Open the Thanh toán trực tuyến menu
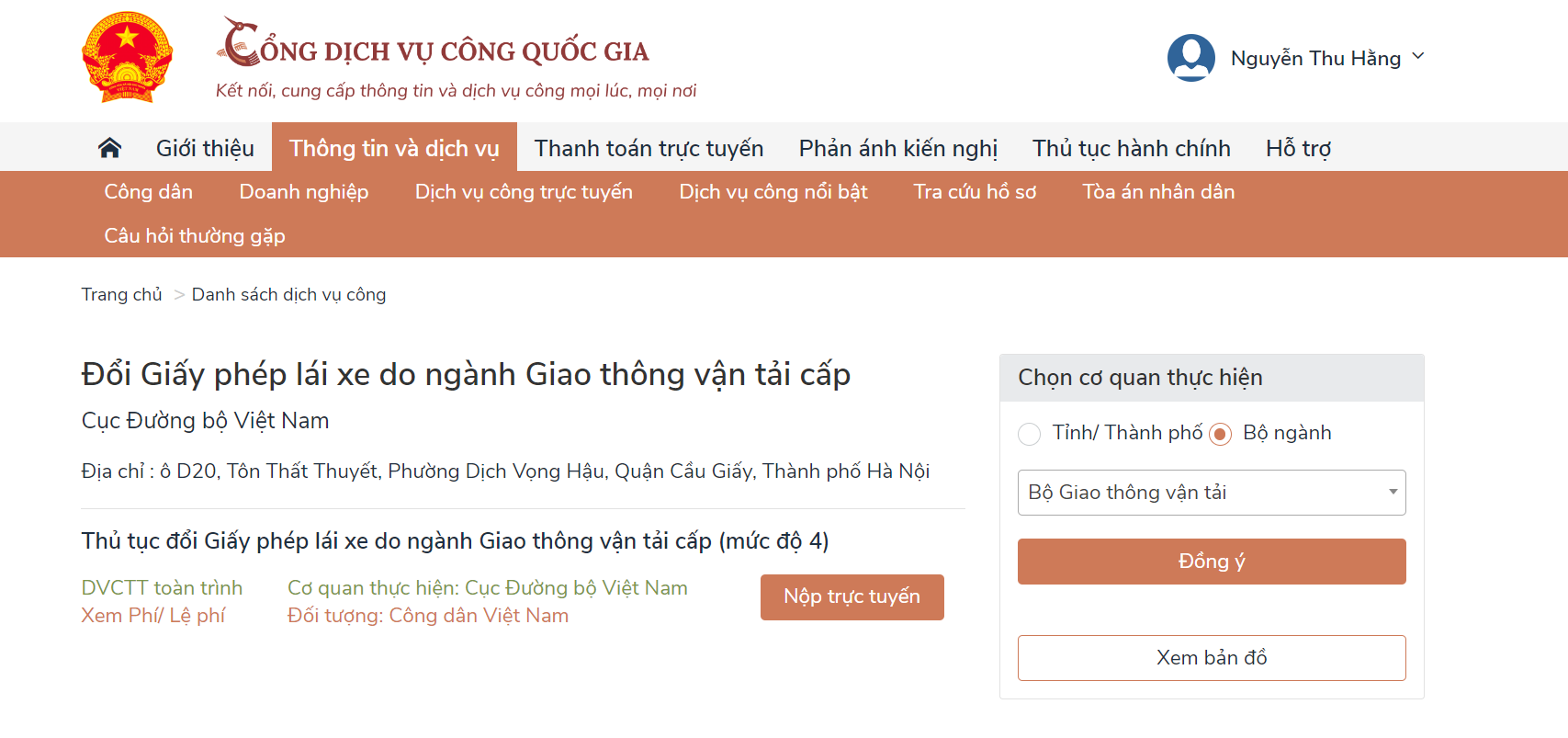This screenshot has width=1568, height=738. pyautogui.click(x=649, y=148)
